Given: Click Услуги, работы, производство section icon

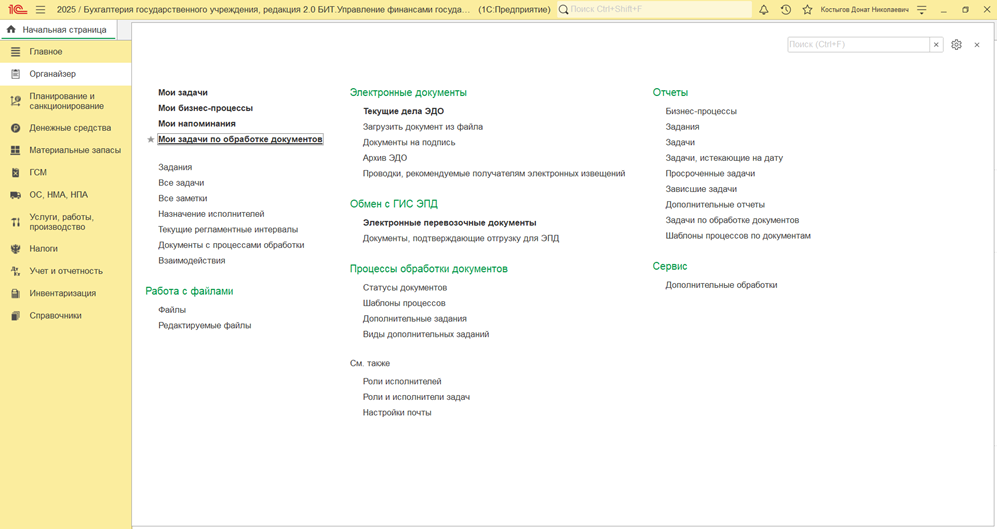Looking at the screenshot, I should point(16,222).
